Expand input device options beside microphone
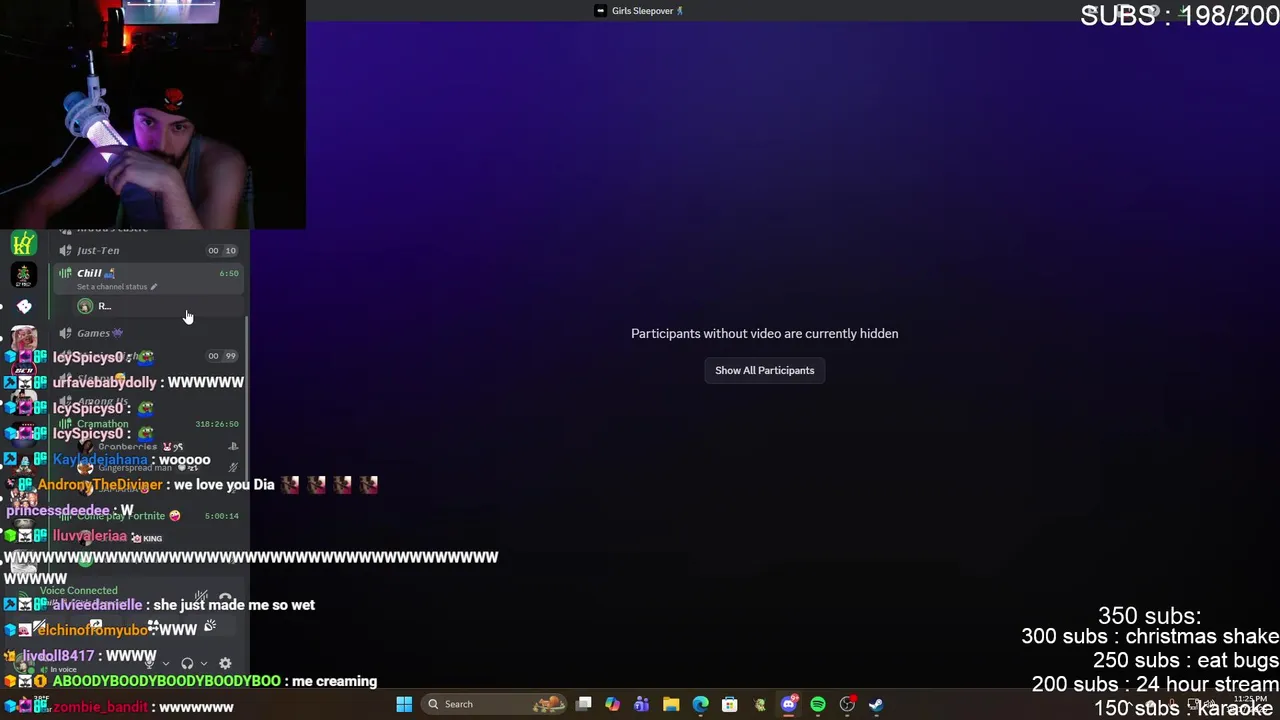This screenshot has width=1280, height=720. tap(166, 663)
